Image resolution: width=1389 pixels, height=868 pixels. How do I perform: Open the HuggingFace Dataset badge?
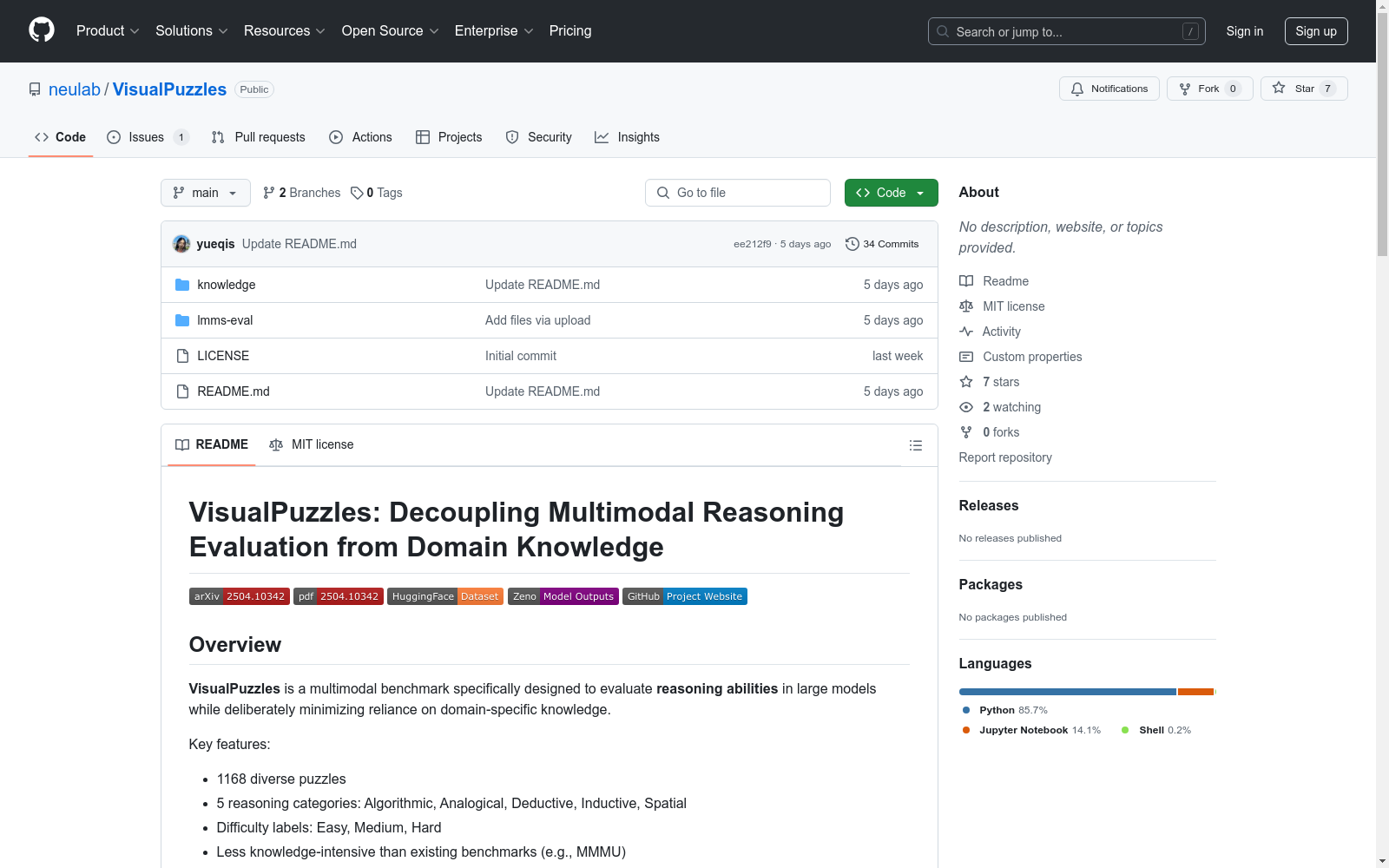point(445,596)
